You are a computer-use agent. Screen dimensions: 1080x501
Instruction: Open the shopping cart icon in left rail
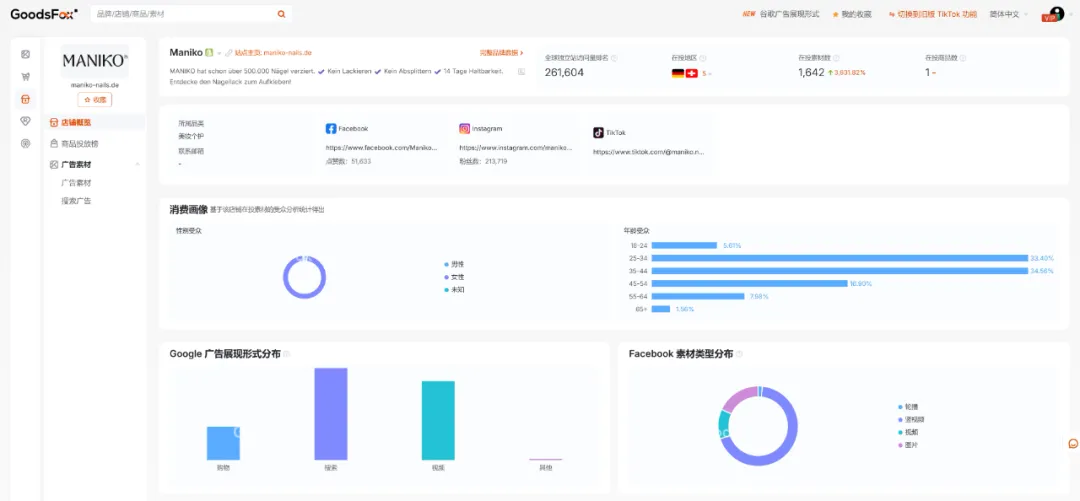[x=25, y=76]
